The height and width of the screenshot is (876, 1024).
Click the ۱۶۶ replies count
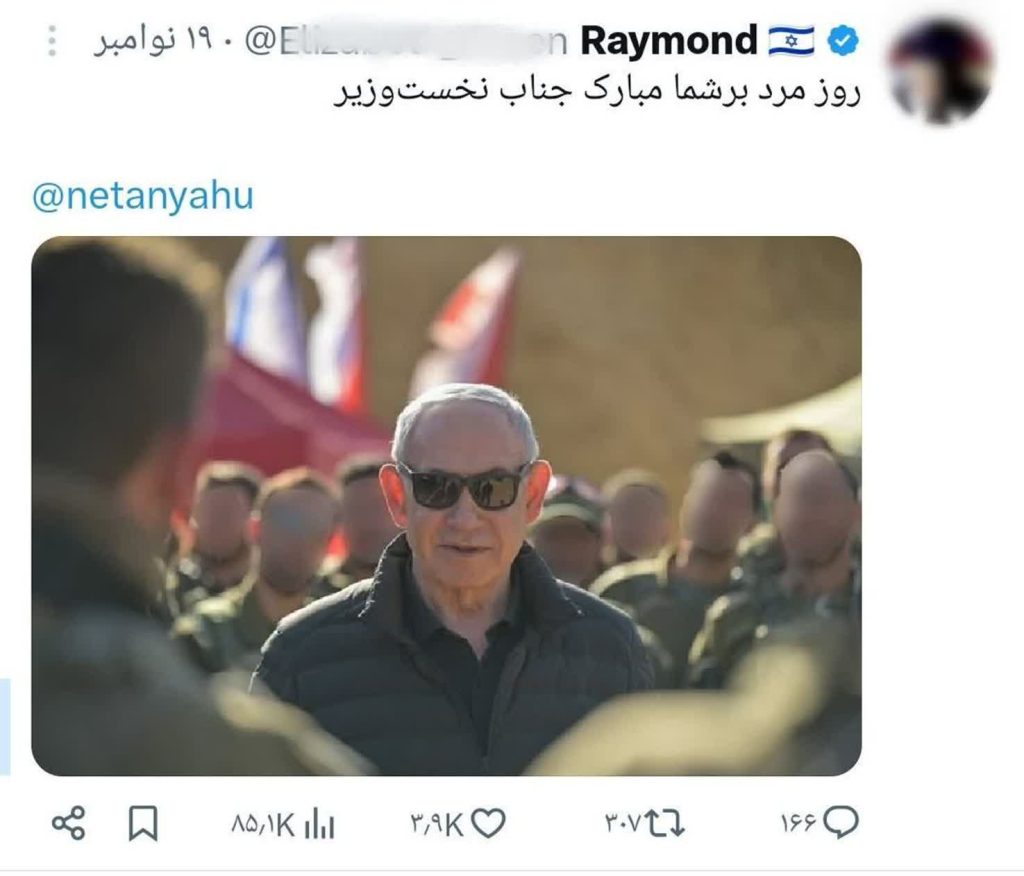[799, 823]
